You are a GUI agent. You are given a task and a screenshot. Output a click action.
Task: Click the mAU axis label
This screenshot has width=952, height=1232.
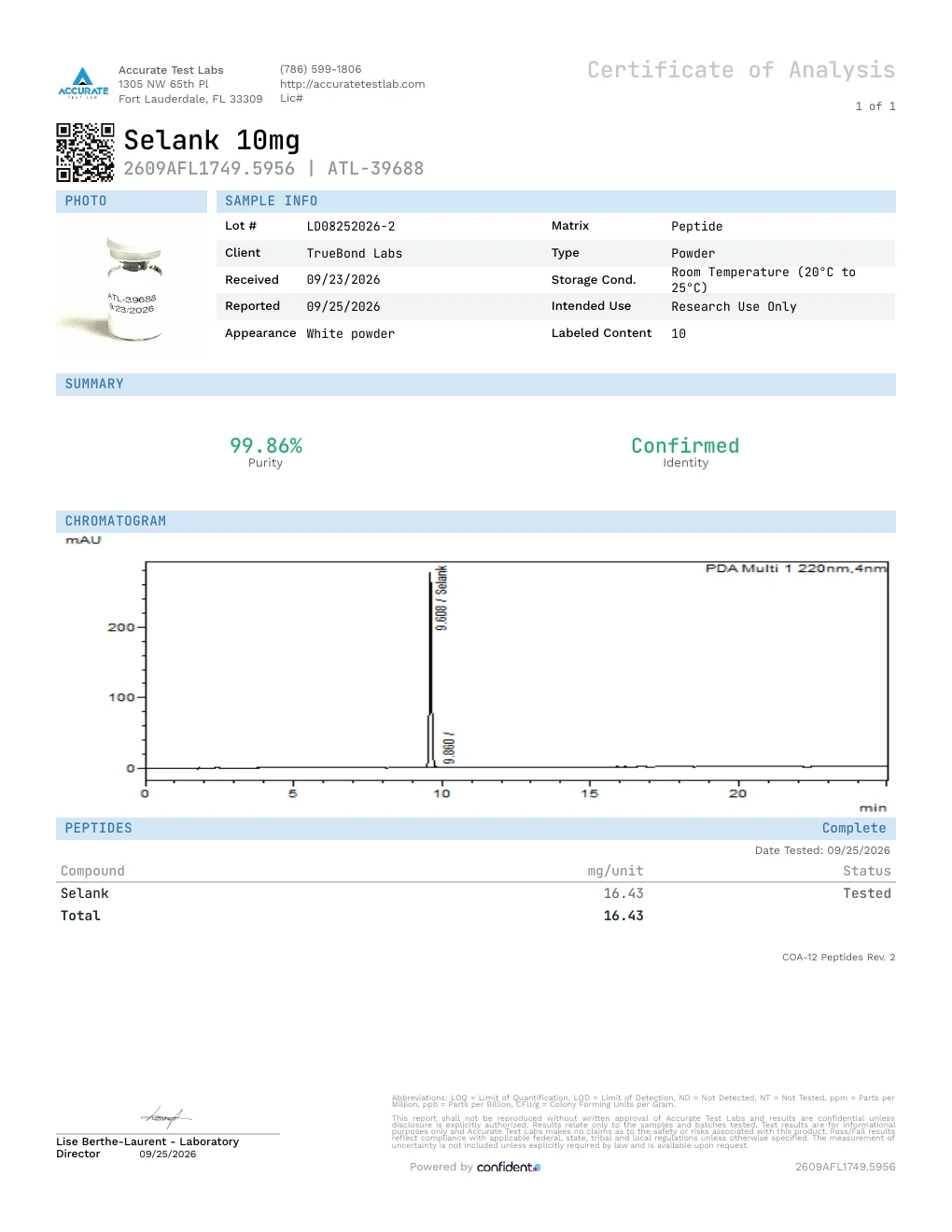coord(83,540)
